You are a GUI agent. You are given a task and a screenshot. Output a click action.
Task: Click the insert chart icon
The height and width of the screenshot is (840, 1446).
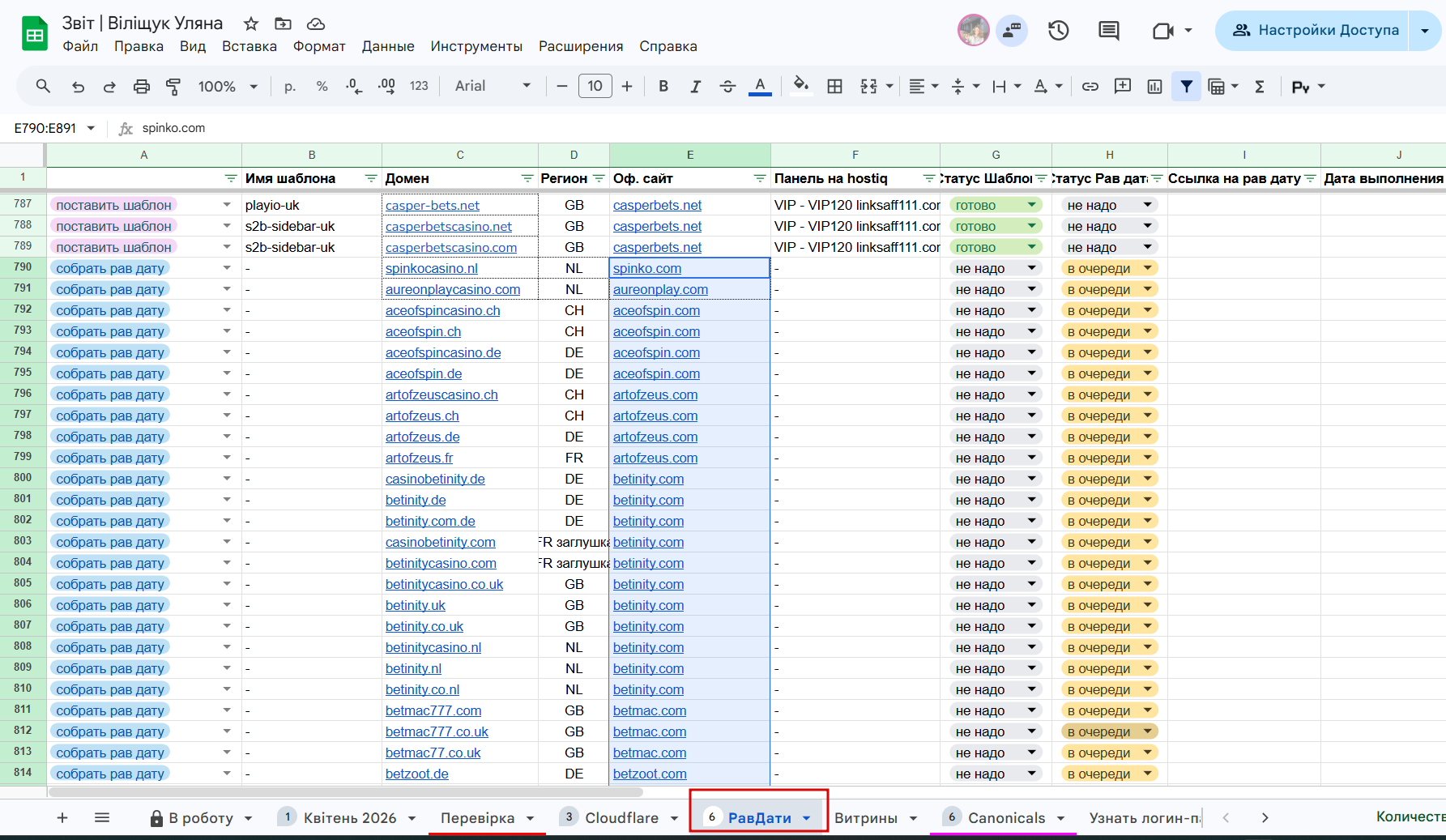pyautogui.click(x=1154, y=87)
